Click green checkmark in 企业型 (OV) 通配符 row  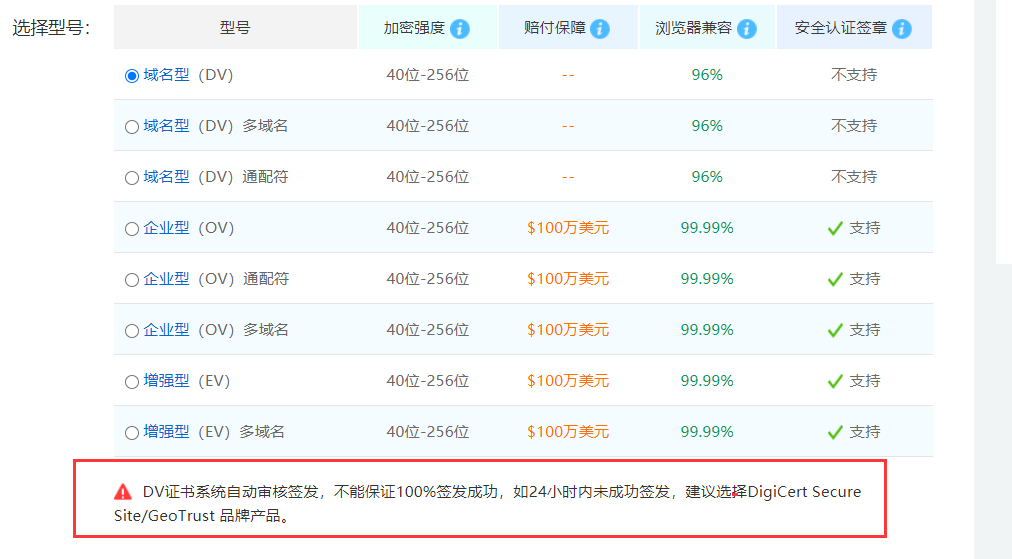pyautogui.click(x=835, y=279)
